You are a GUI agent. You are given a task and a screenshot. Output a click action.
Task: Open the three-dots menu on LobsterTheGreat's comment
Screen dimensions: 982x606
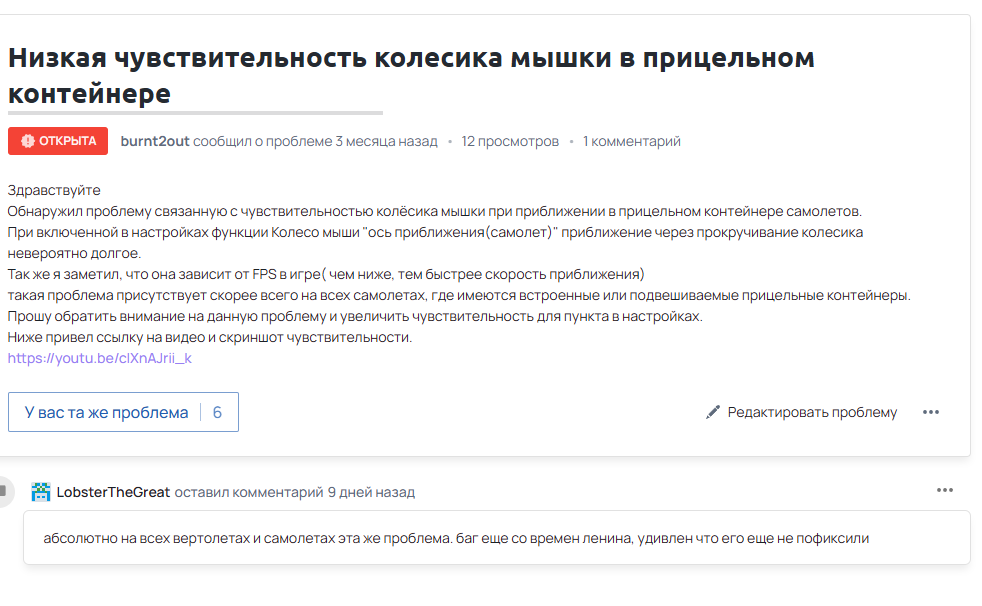[x=945, y=490]
